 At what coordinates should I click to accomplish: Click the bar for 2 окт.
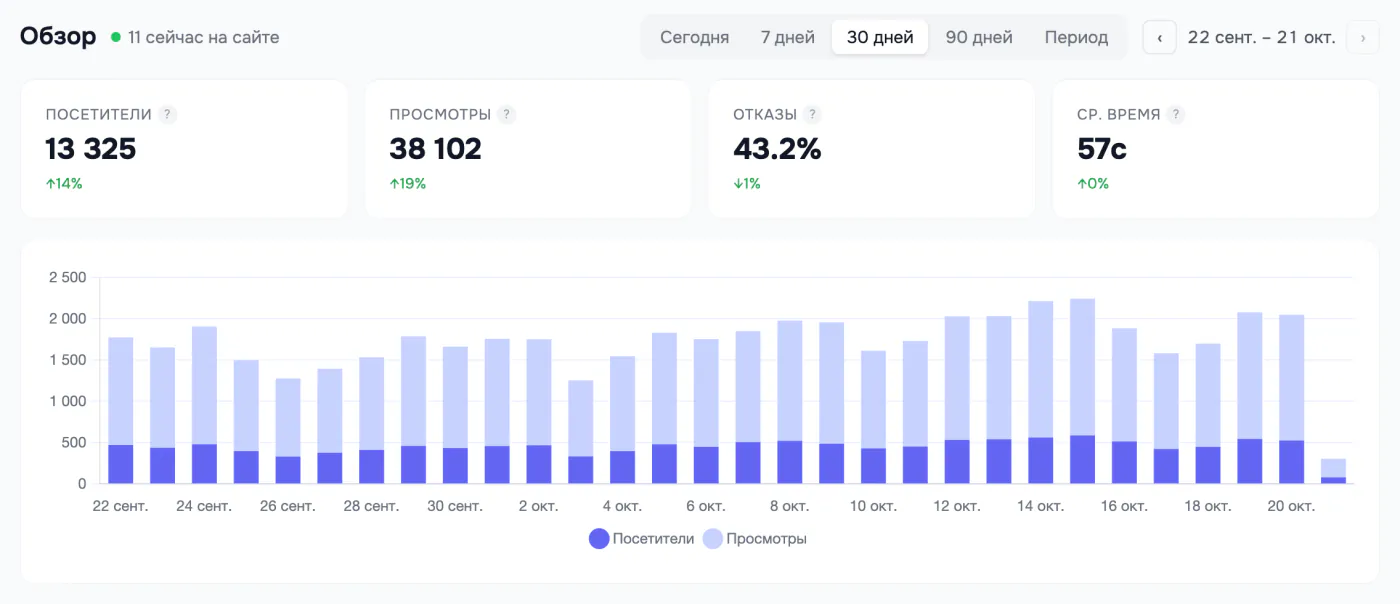point(539,412)
